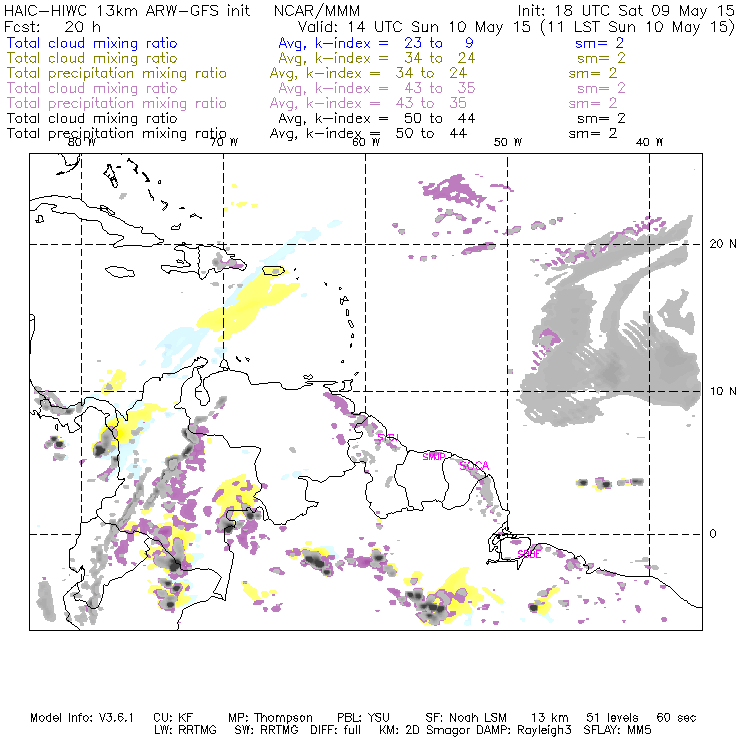Select the 13 km resolution text
The width and height of the screenshot is (740, 740).
point(550,718)
